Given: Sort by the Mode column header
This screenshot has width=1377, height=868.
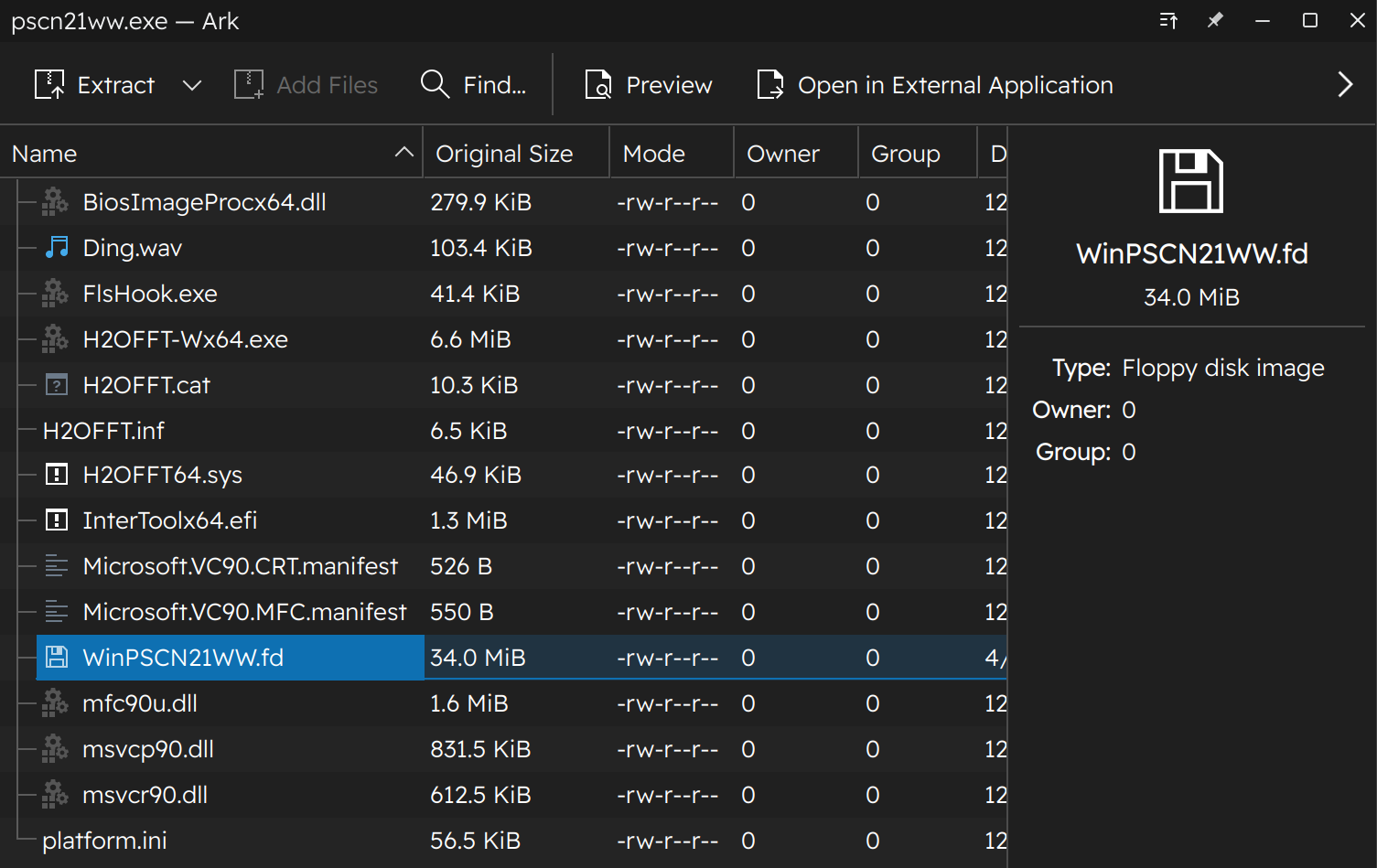Looking at the screenshot, I should pos(672,154).
